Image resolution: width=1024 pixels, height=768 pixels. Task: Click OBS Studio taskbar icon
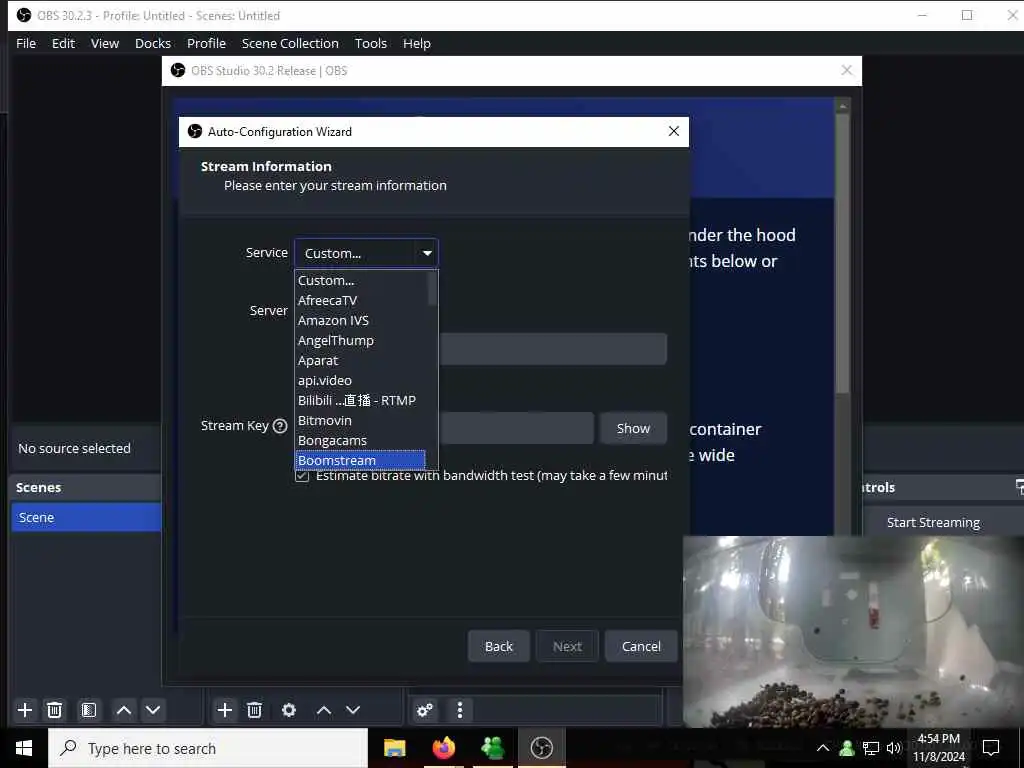coord(541,748)
